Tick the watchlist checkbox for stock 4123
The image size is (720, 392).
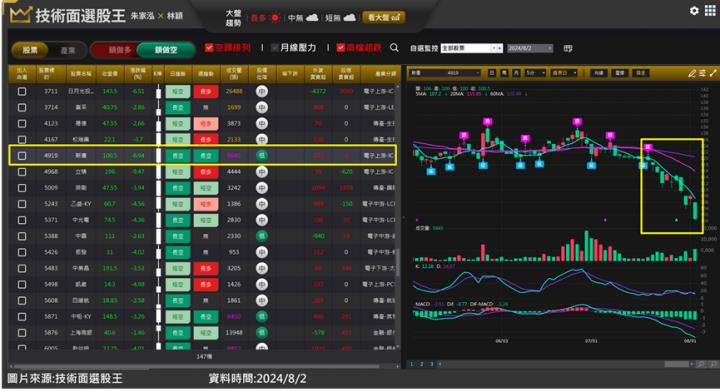tap(22, 123)
